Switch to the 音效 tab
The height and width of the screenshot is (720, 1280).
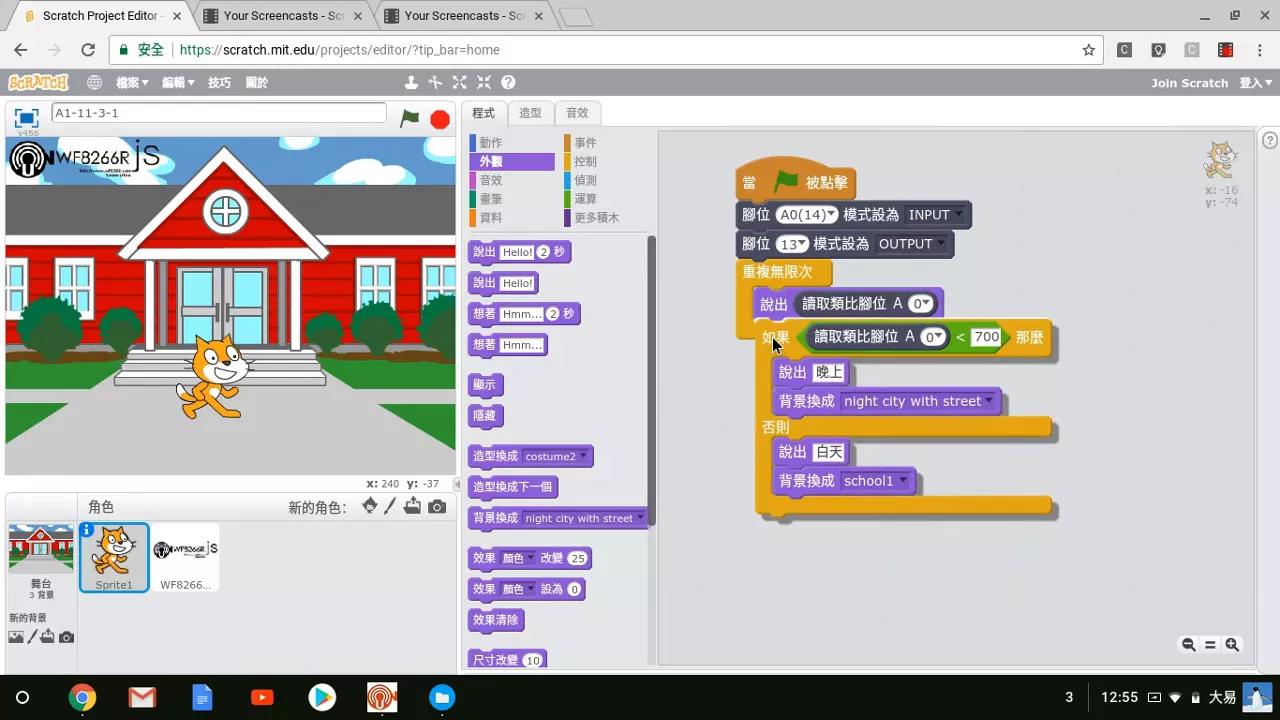(577, 113)
